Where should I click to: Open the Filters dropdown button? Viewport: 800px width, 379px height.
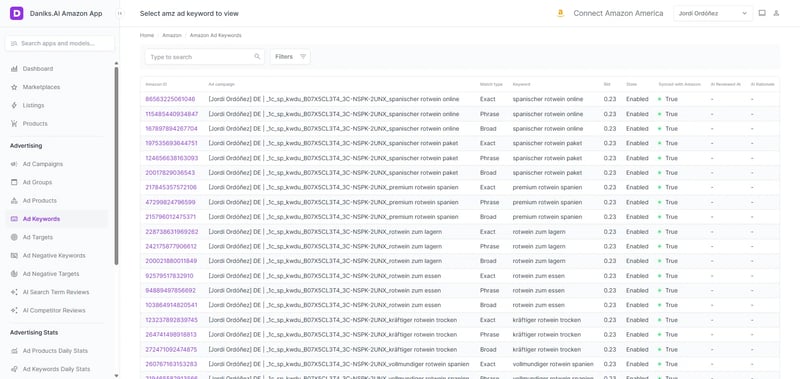(290, 57)
